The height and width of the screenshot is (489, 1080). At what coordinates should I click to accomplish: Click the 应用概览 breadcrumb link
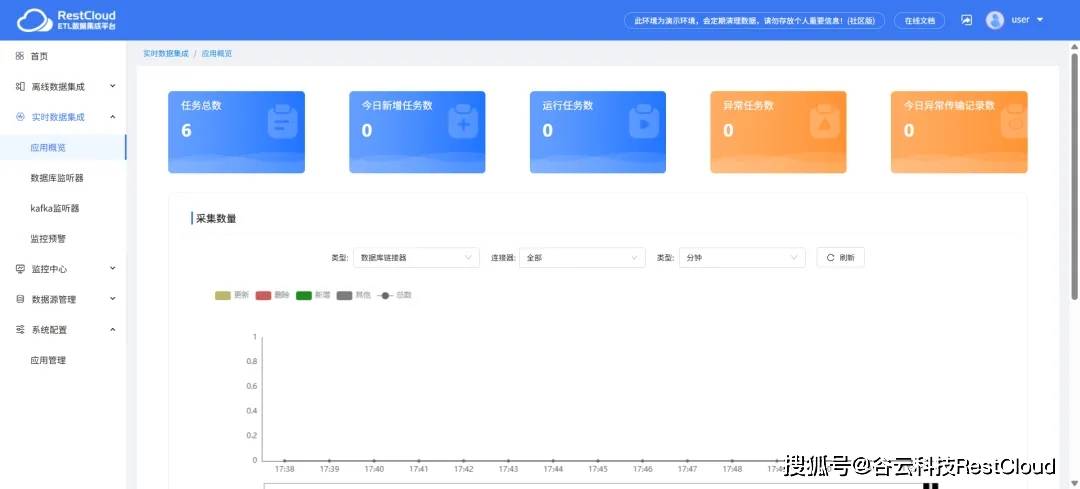(217, 54)
